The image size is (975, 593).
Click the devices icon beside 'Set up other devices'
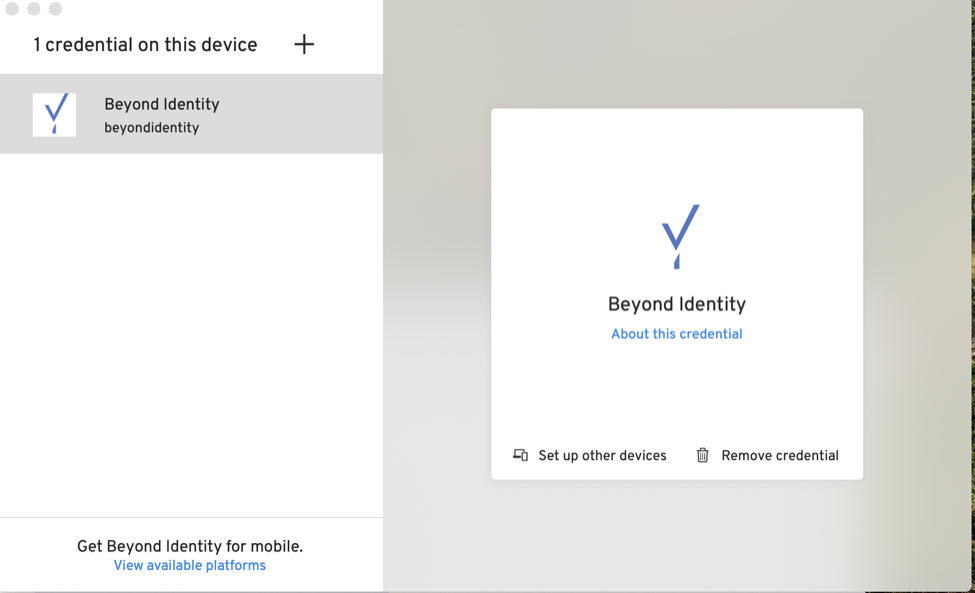[x=520, y=455]
